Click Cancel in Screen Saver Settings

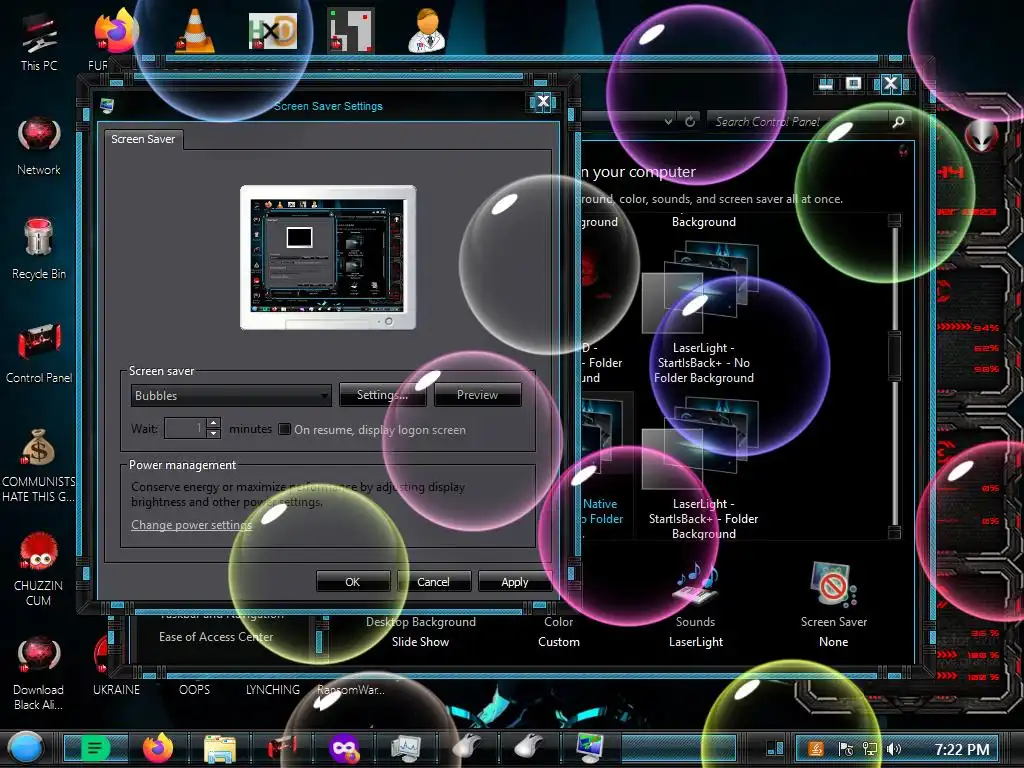coord(434,581)
